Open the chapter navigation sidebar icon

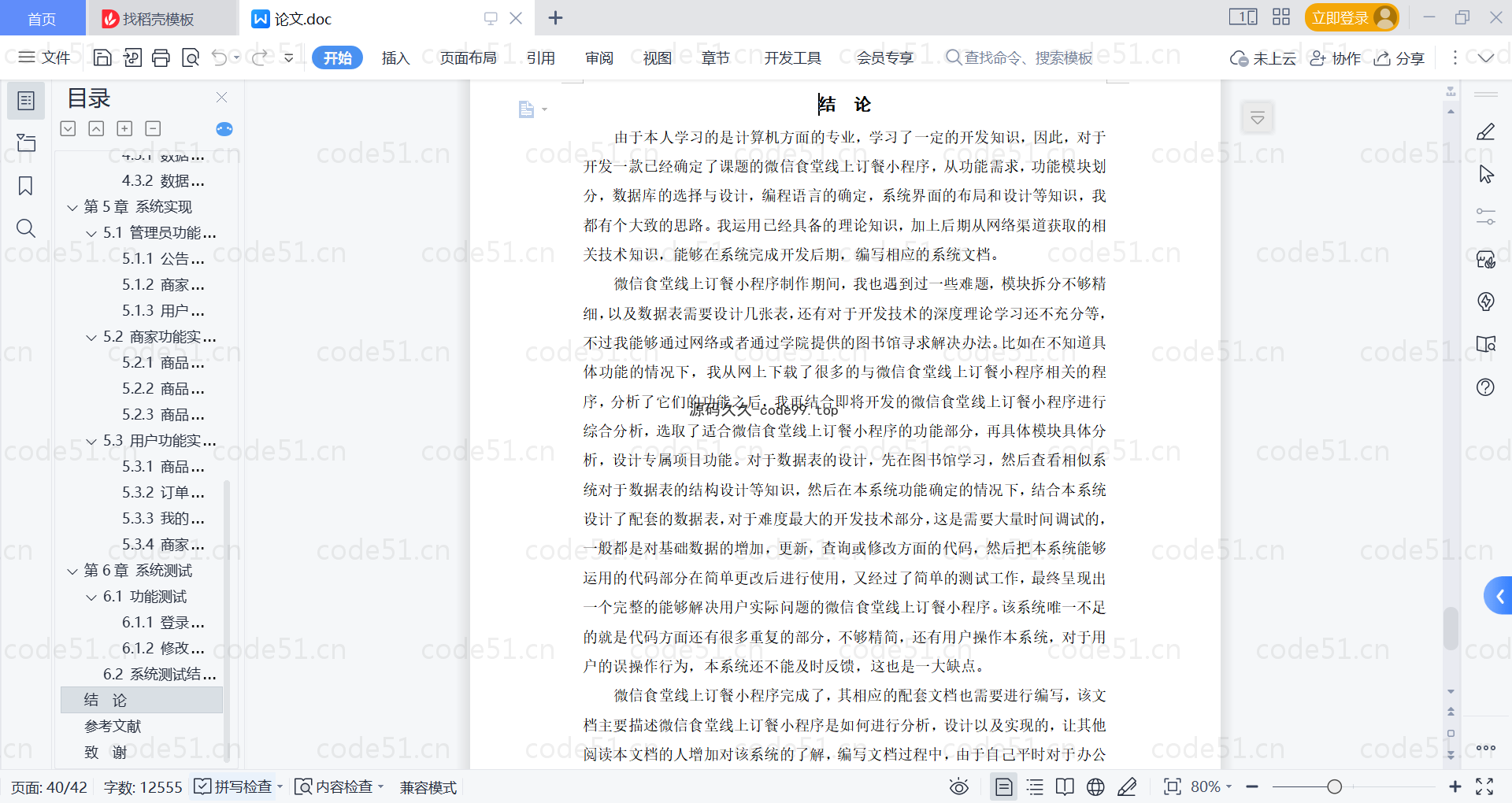pos(26,142)
